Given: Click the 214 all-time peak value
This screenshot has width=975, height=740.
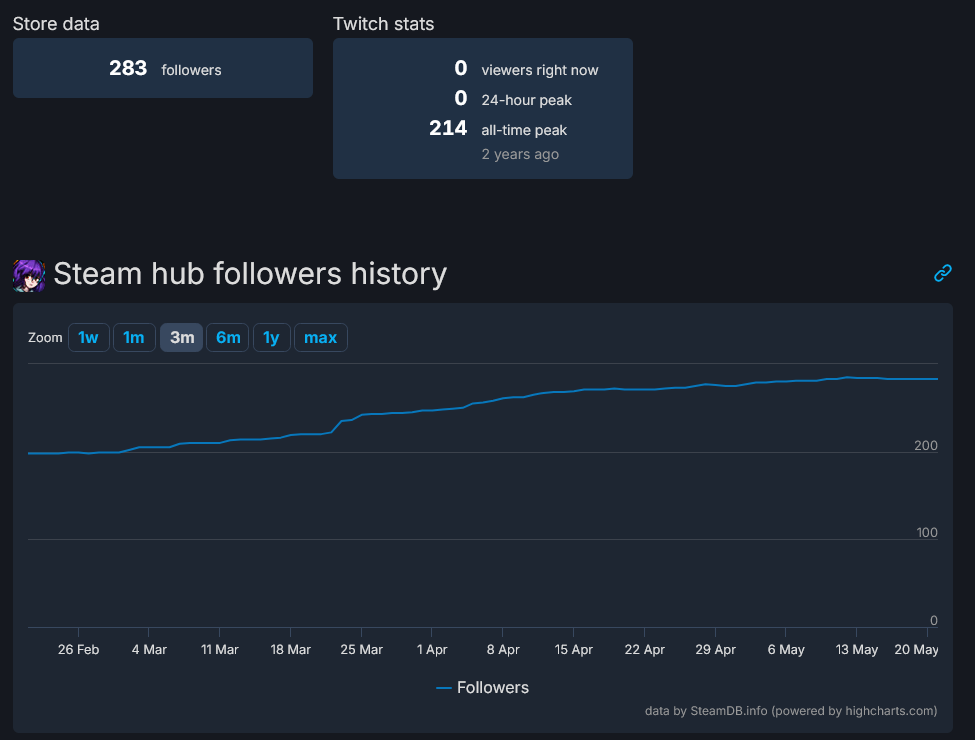Looking at the screenshot, I should click(448, 128).
